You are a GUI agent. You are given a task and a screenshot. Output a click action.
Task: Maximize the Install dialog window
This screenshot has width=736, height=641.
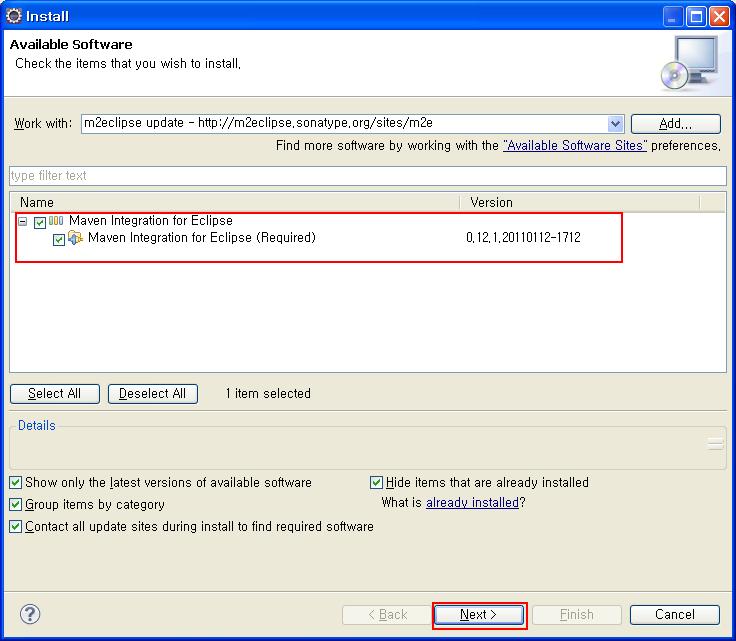(x=697, y=17)
